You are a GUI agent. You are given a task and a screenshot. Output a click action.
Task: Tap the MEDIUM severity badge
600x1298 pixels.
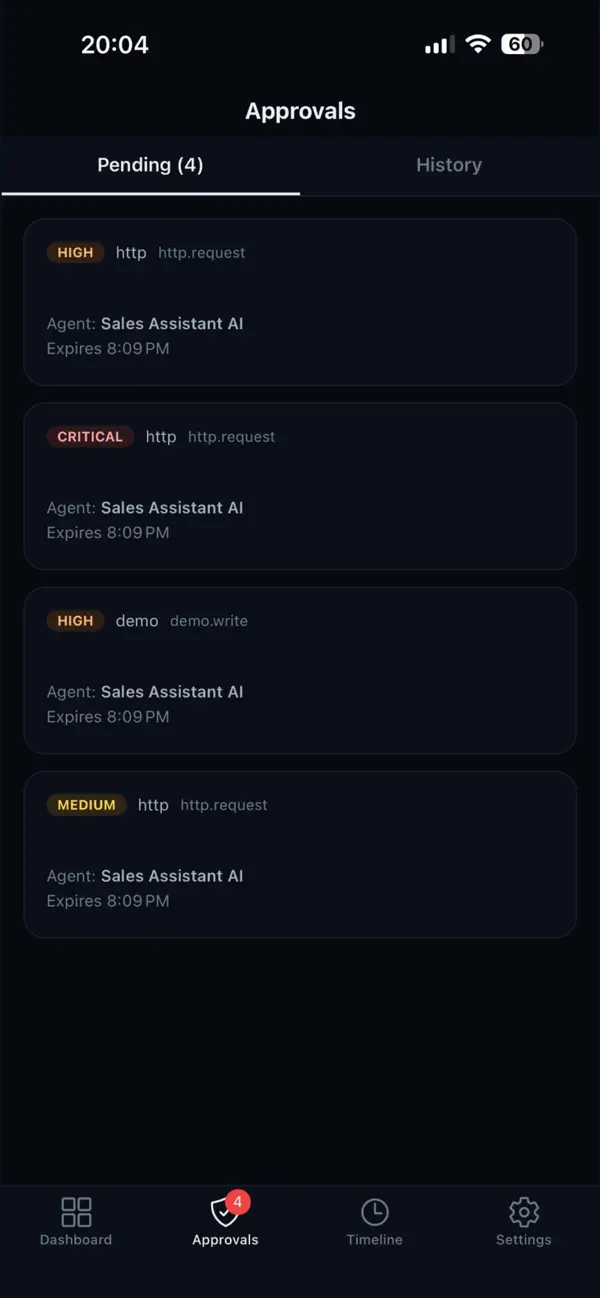click(86, 805)
